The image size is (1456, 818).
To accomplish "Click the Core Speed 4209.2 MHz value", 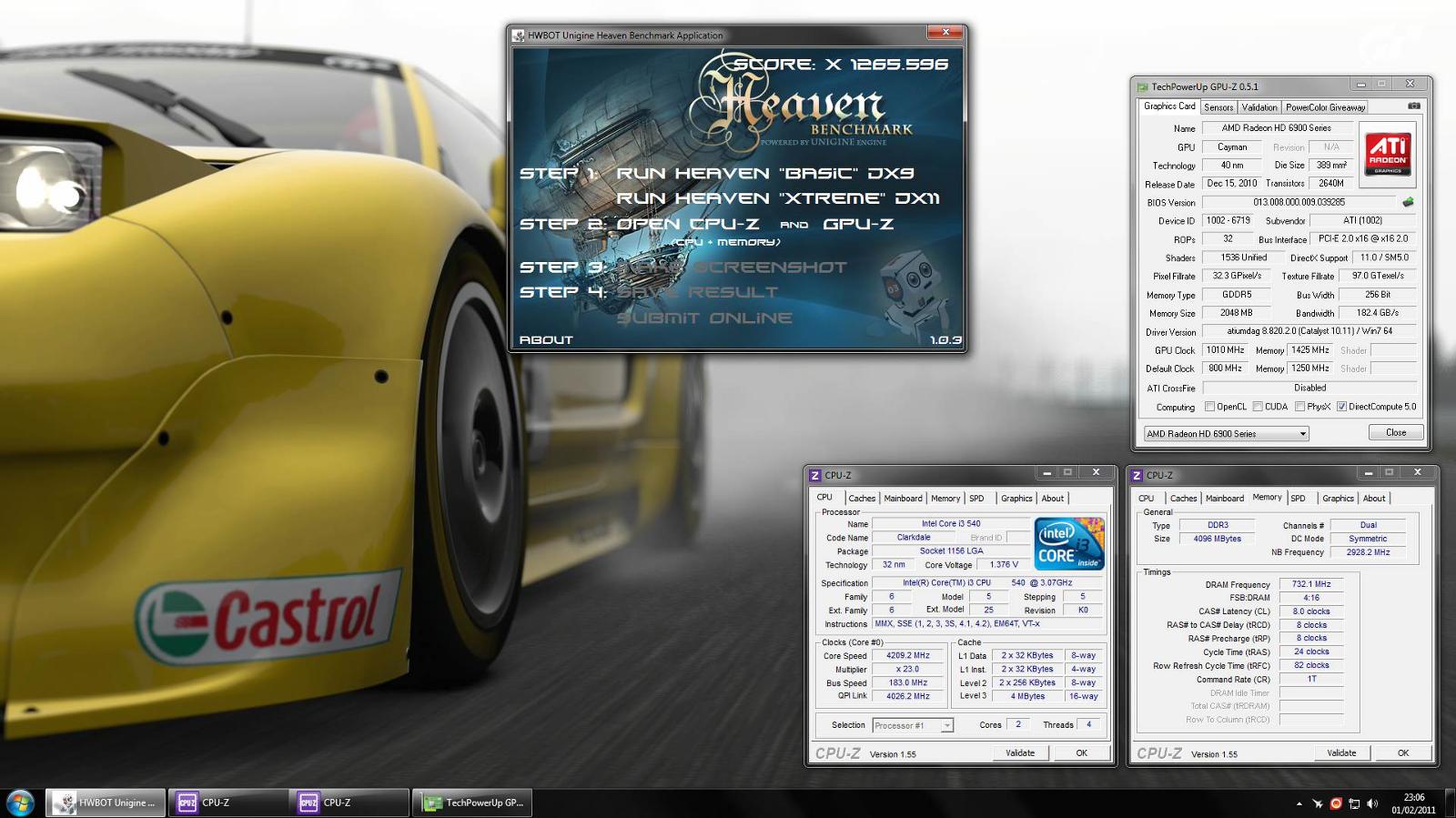I will point(908,655).
